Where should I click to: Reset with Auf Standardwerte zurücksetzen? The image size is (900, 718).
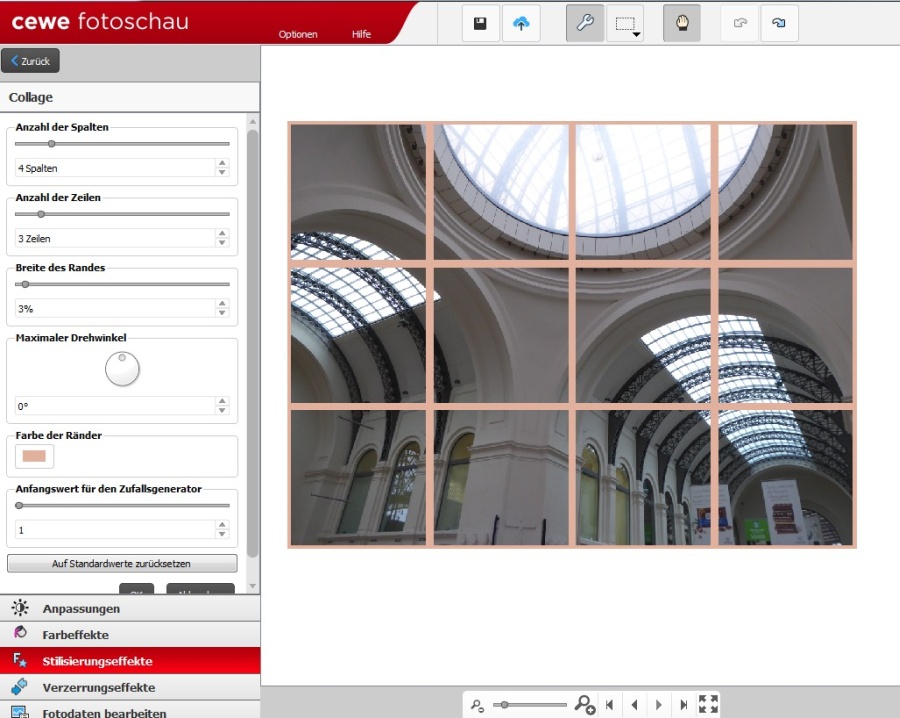(122, 563)
